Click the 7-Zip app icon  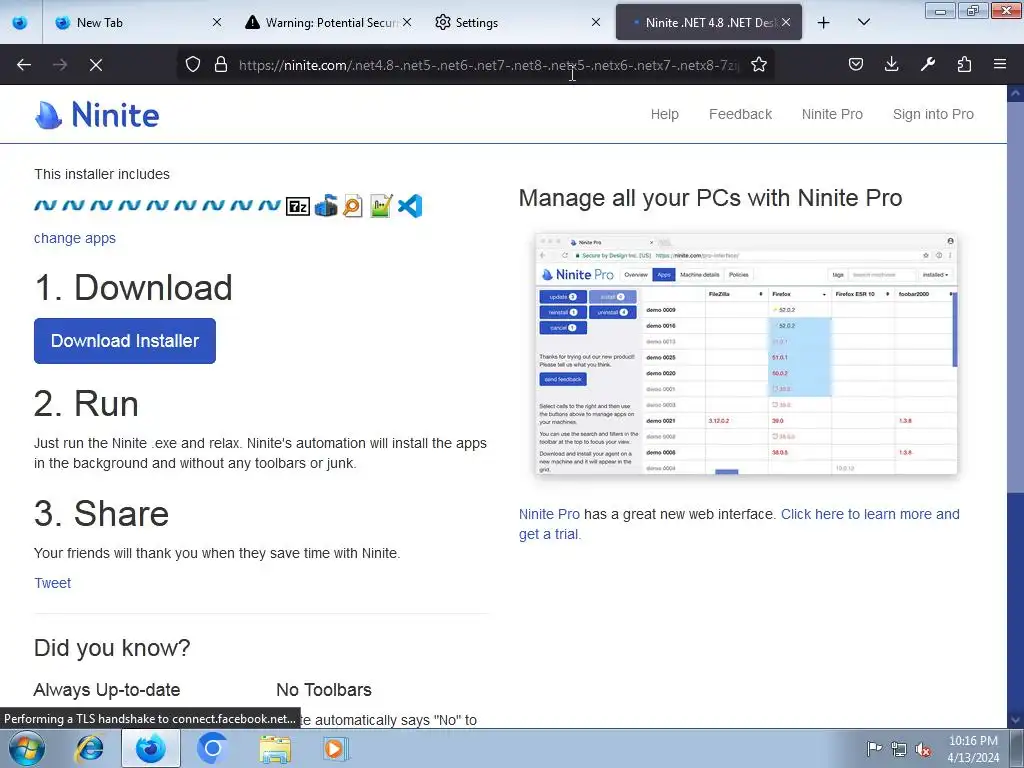coord(298,206)
